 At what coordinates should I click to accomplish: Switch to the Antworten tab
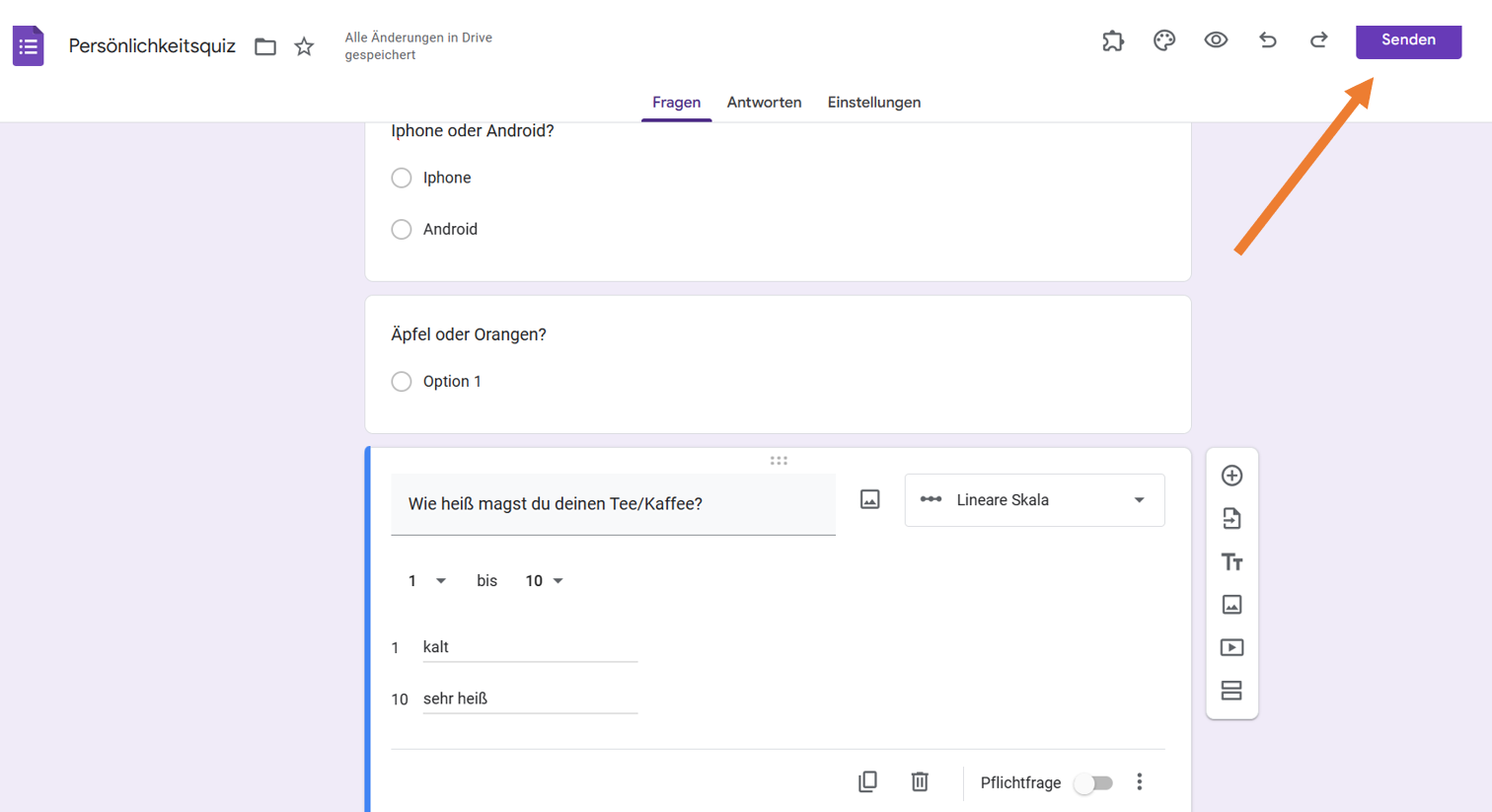pos(764,103)
